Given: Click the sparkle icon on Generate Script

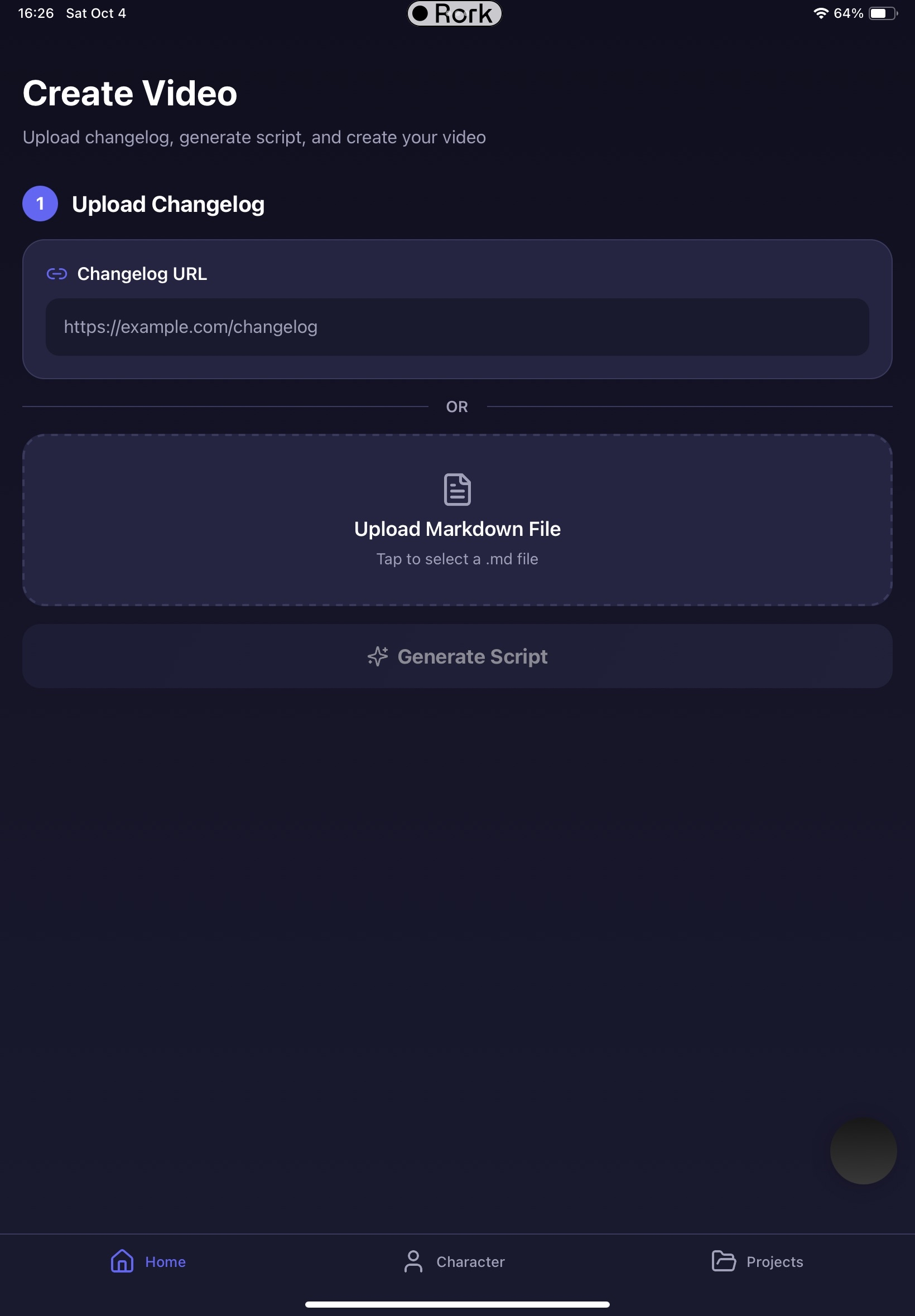Looking at the screenshot, I should pyautogui.click(x=378, y=656).
